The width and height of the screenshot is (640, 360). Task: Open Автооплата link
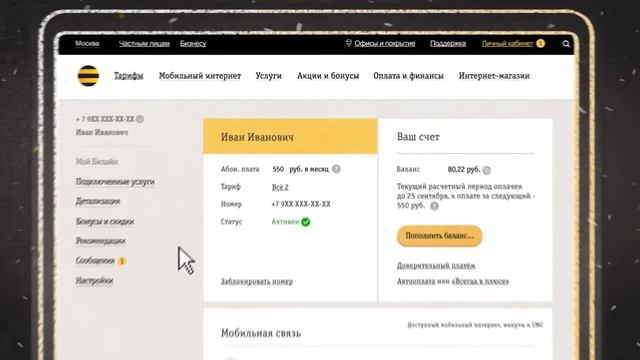[416, 281]
